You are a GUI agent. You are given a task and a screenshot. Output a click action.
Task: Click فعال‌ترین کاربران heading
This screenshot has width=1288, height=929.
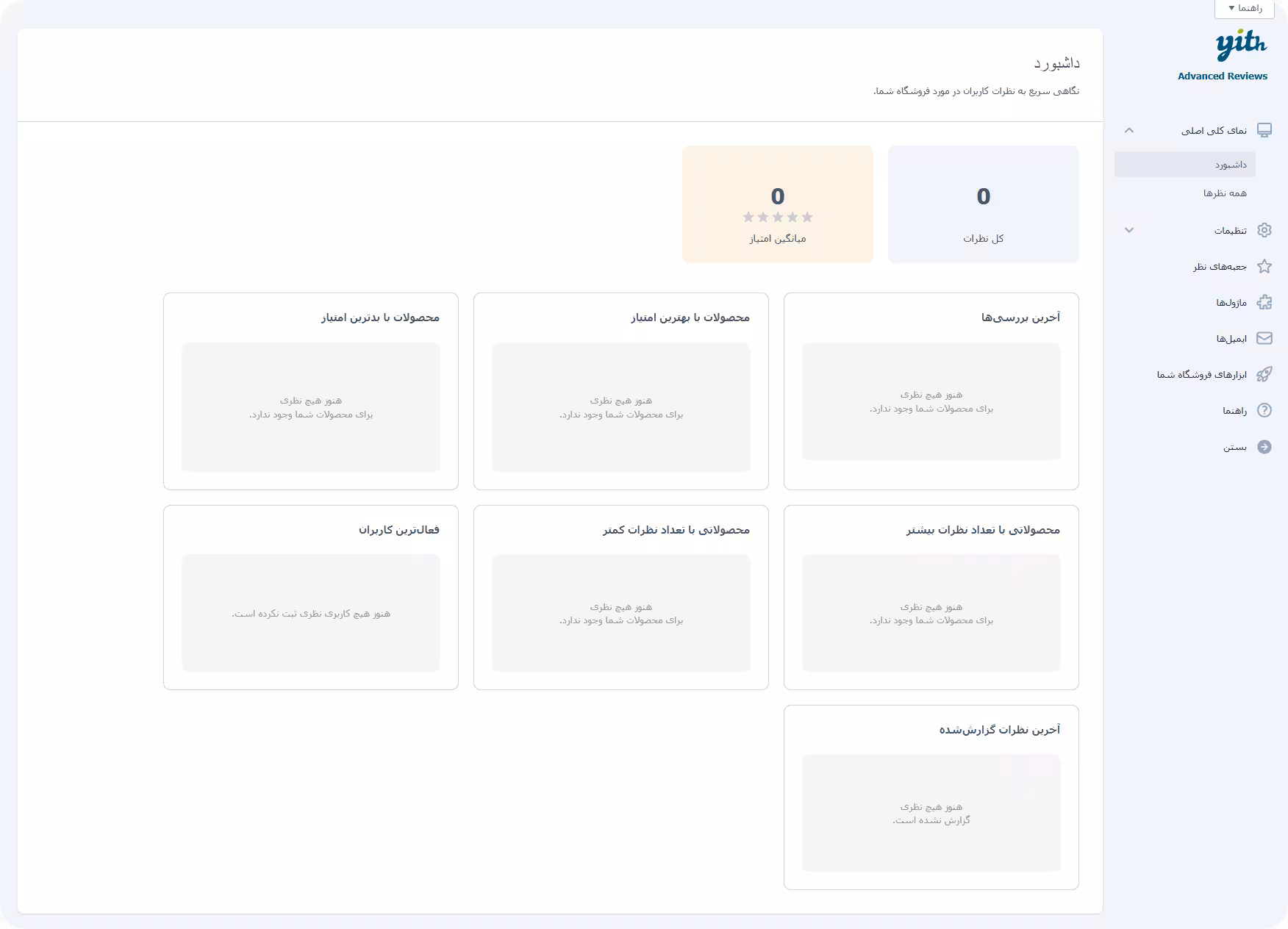399,530
